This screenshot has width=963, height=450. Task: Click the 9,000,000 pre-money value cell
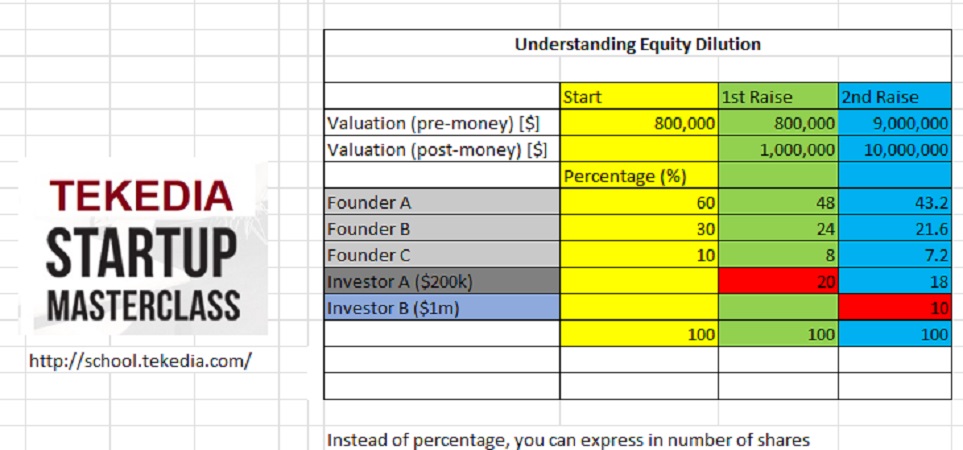pyautogui.click(x=894, y=123)
